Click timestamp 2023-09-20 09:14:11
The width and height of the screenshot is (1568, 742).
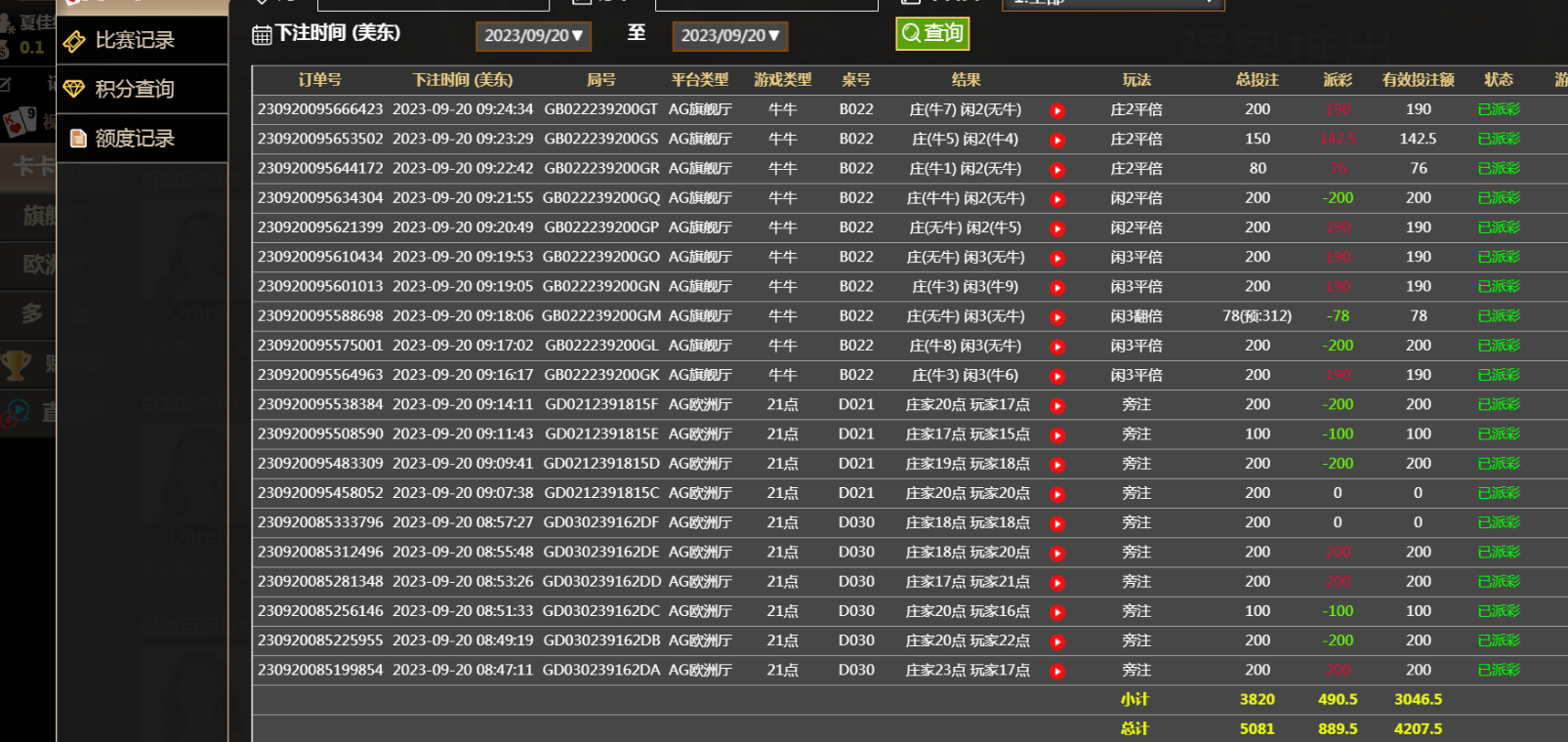(463, 404)
